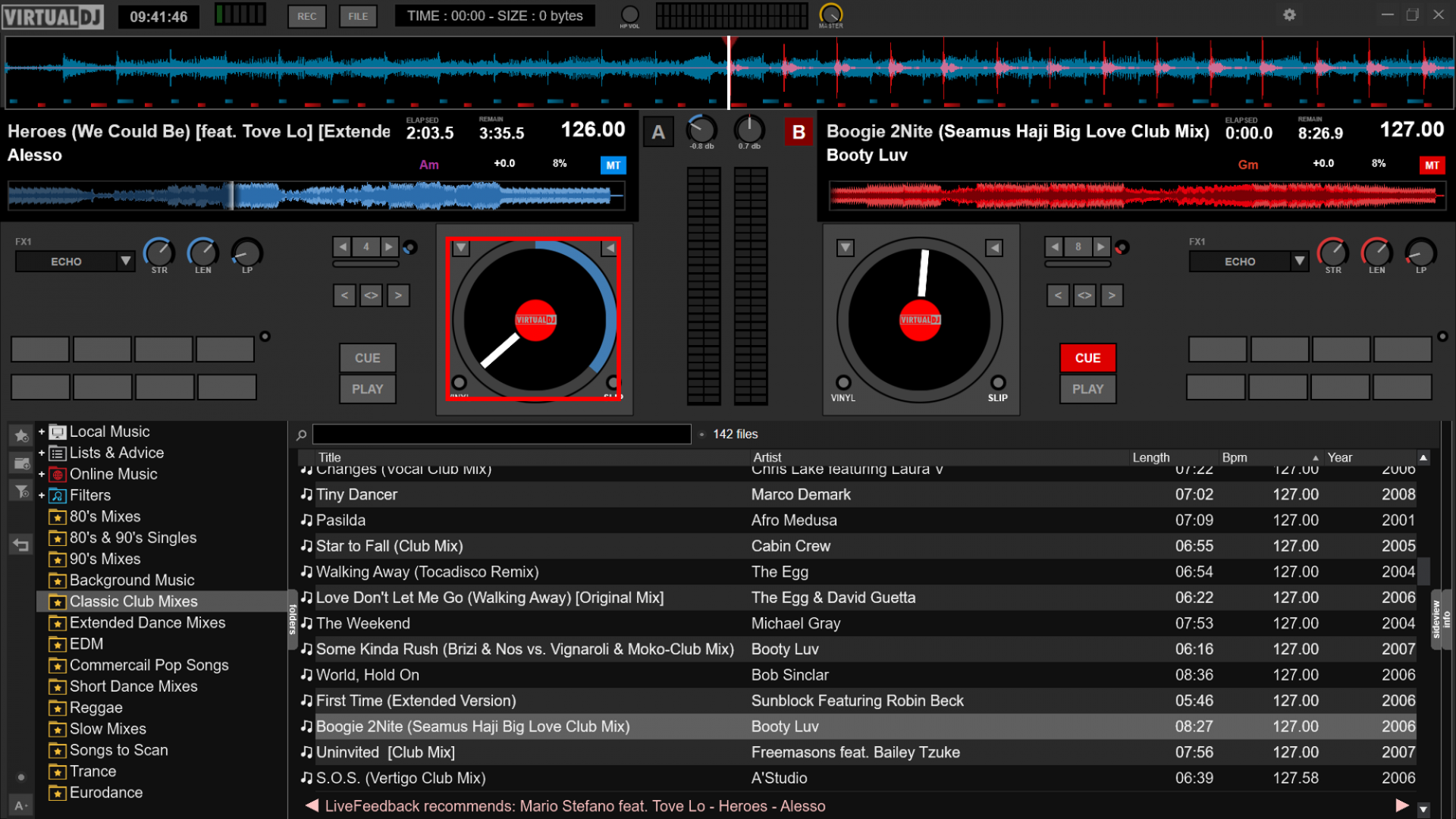
Task: Click deck B PLAY button
Action: point(1087,389)
